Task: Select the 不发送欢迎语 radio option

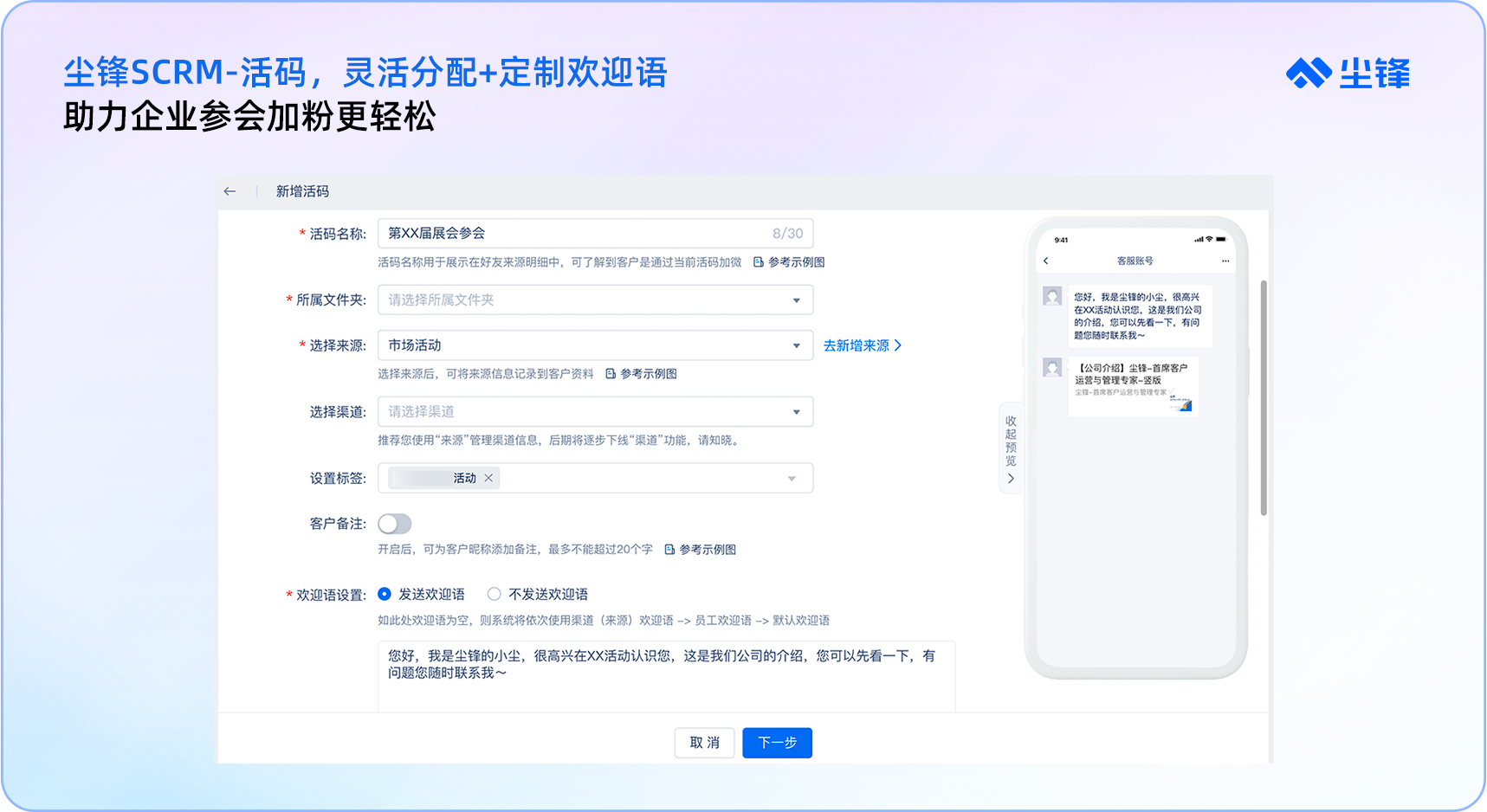Action: [495, 594]
